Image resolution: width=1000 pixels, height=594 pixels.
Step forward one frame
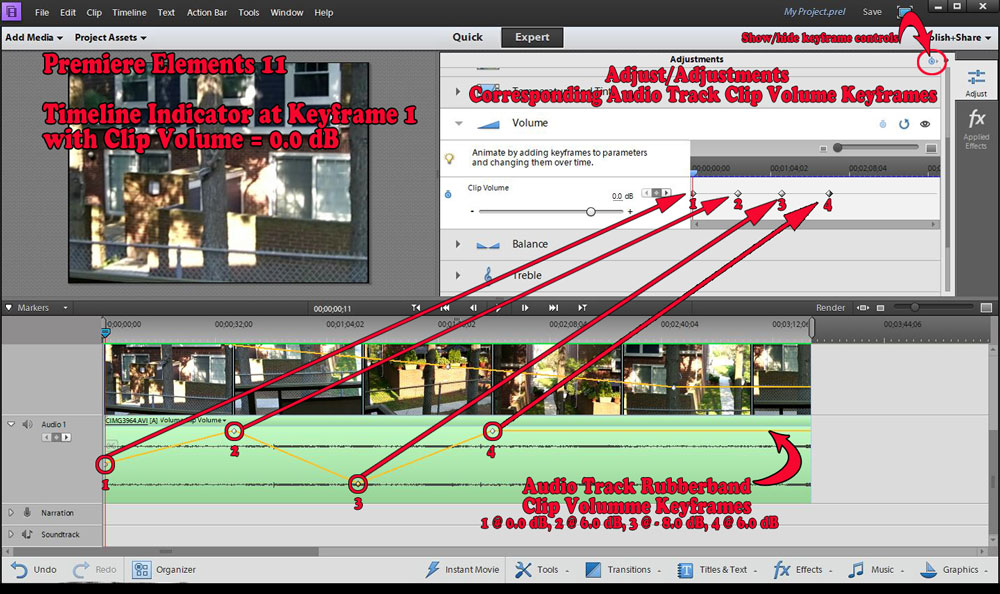pos(525,308)
